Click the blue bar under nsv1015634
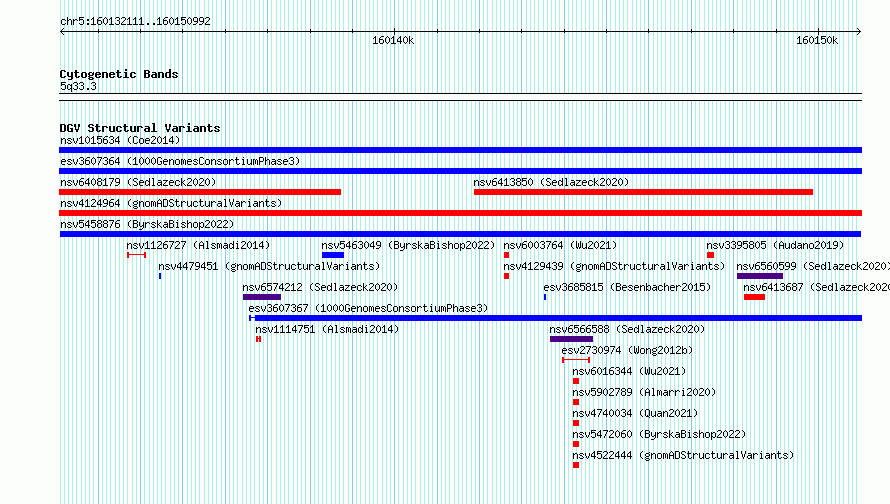This screenshot has height=504, width=890. coord(460,150)
